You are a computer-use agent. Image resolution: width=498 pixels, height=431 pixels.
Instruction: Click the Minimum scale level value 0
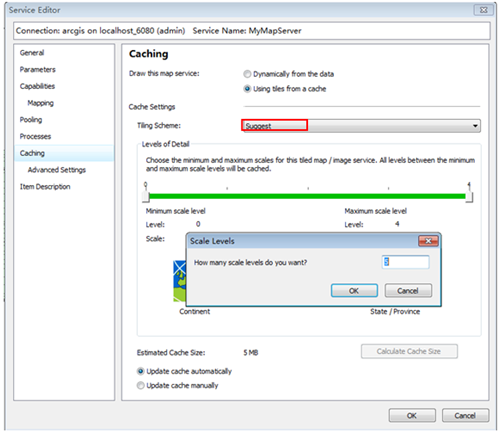coord(198,224)
